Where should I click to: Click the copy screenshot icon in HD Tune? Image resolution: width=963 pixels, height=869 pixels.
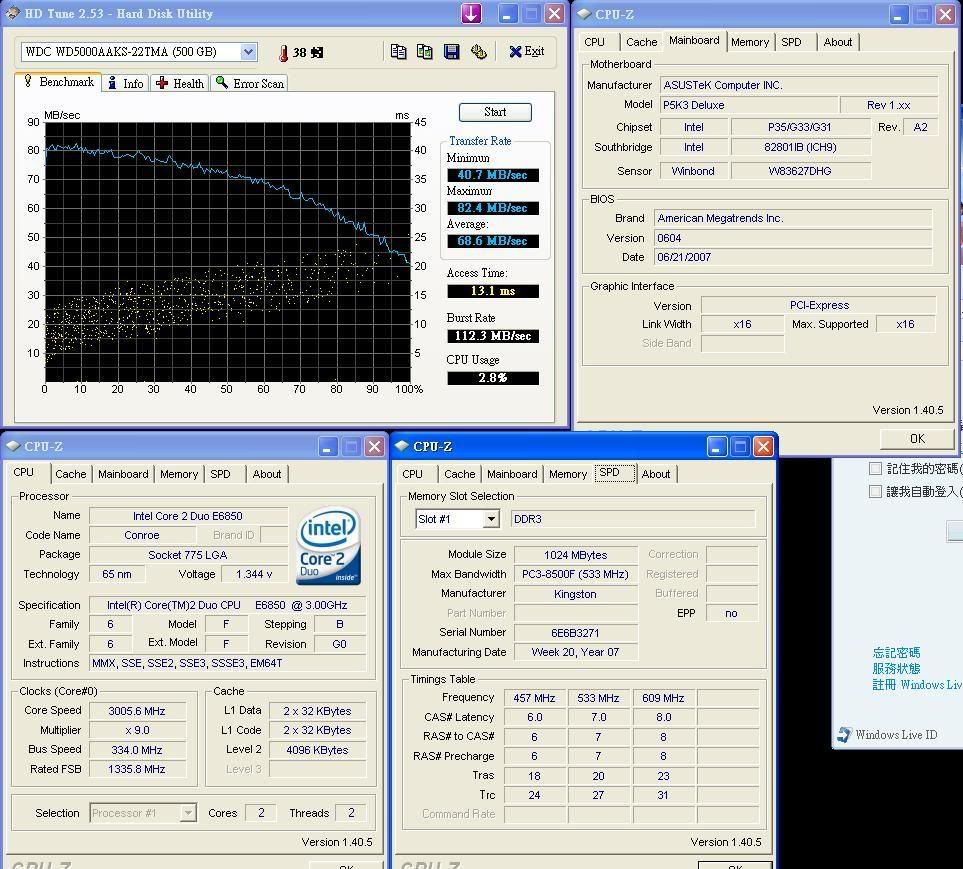(x=425, y=52)
